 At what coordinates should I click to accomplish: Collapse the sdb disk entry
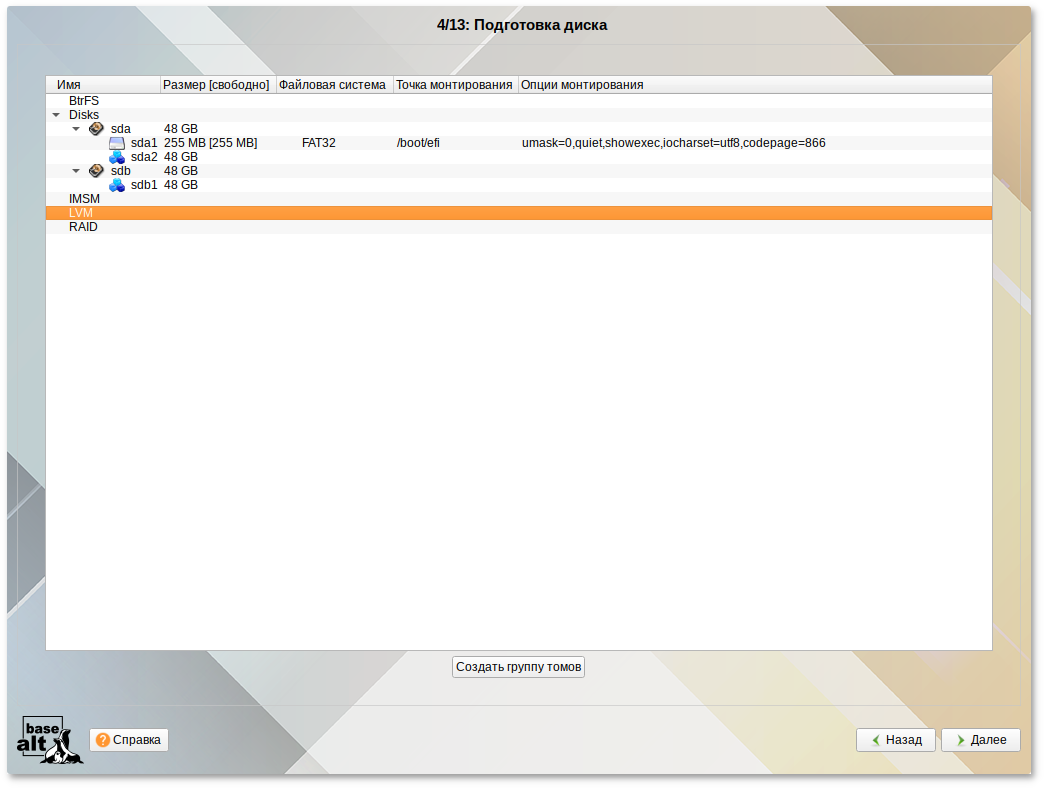coord(76,170)
